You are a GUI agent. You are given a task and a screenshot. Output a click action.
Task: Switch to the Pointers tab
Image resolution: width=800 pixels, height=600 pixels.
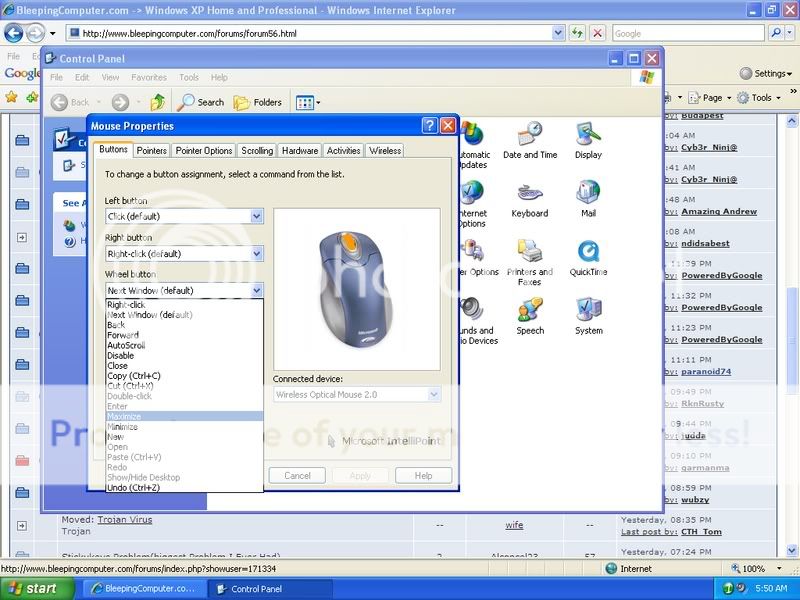[152, 151]
